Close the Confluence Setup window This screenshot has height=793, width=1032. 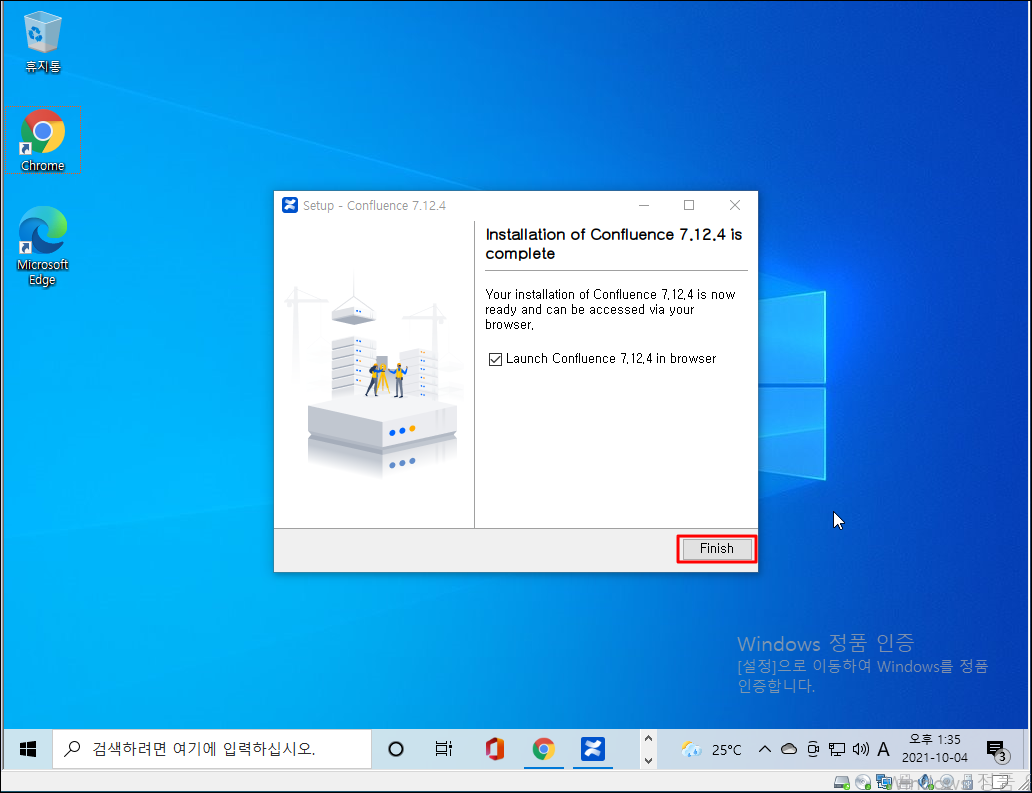pyautogui.click(x=735, y=205)
